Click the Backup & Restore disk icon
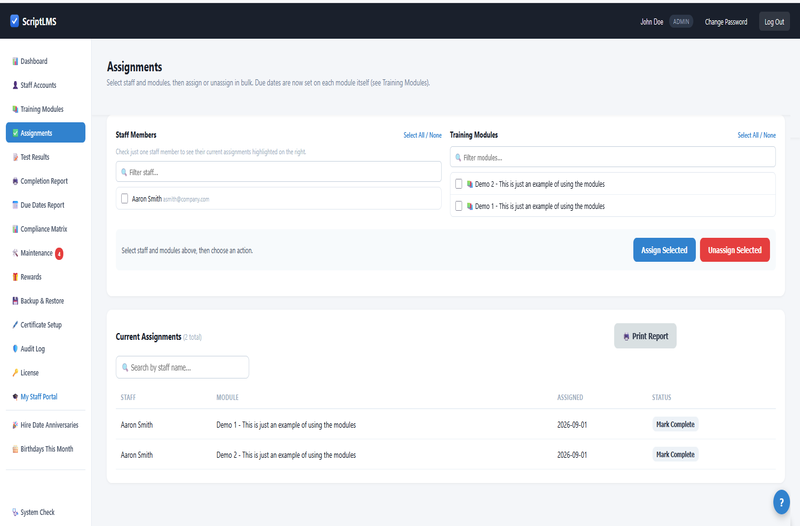 coord(15,301)
